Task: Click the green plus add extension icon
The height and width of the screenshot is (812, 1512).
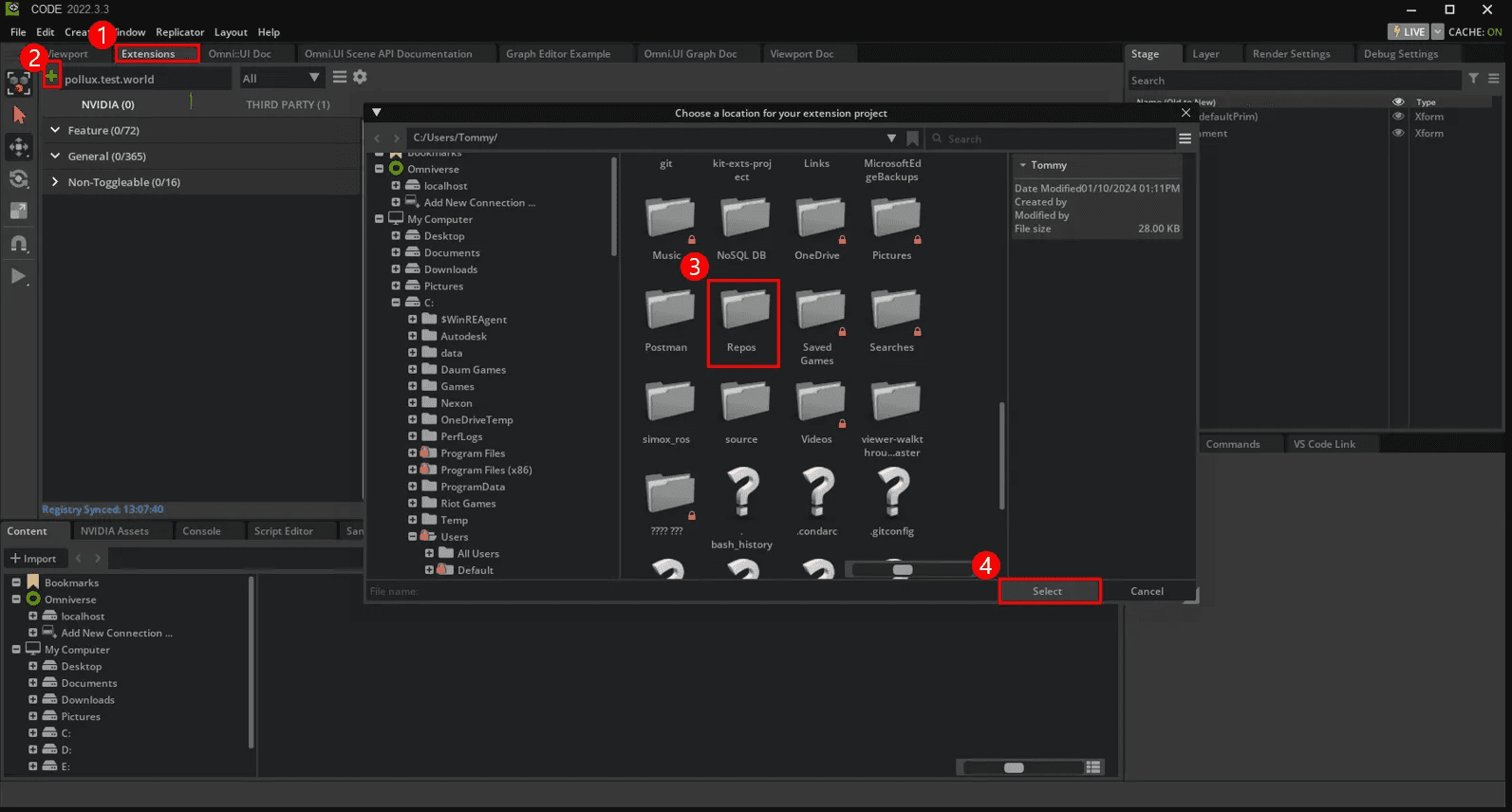Action: click(51, 77)
